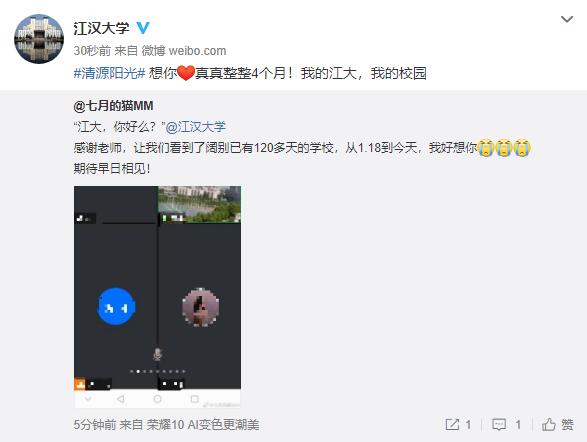Open the reposted screenshot image
Image resolution: width=587 pixels, height=442 pixels.
[157, 297]
